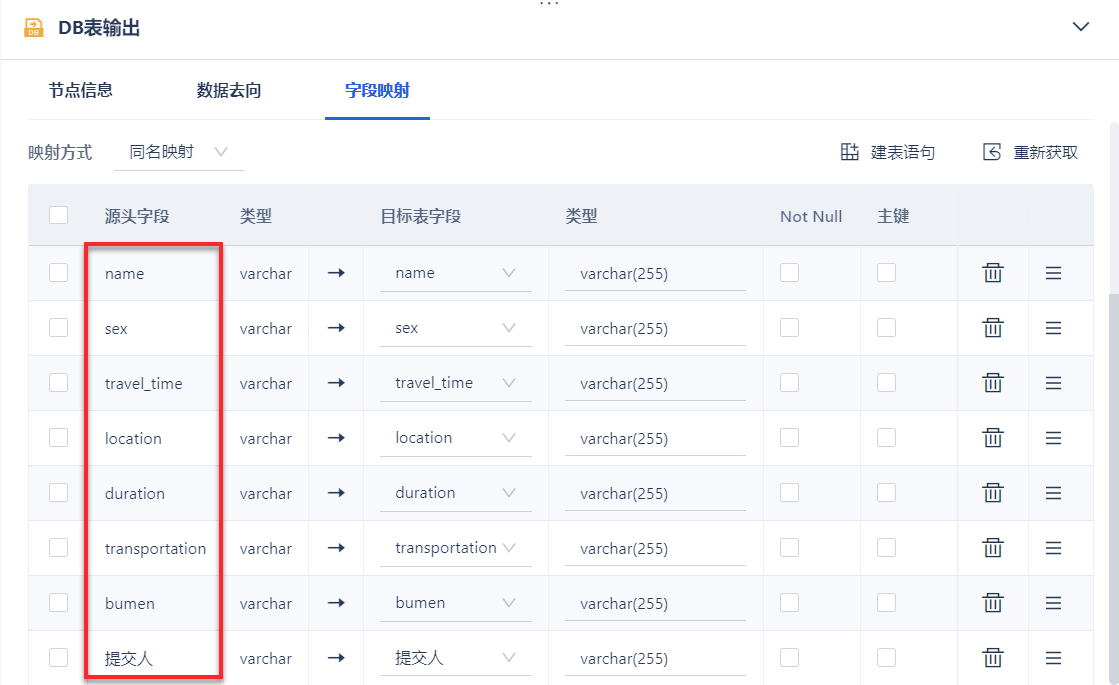Click the DB表输出 panel title

[99, 28]
